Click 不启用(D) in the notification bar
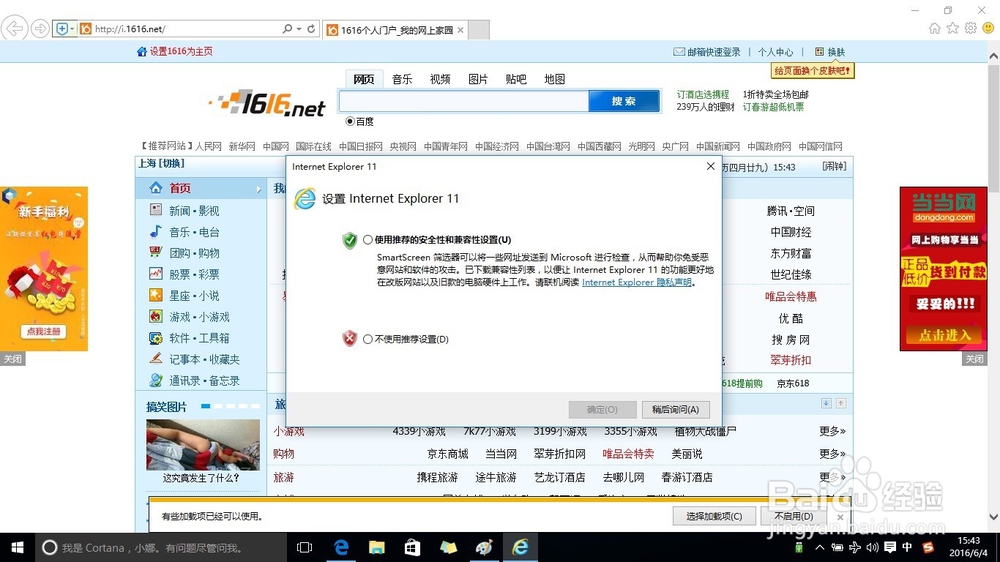Image resolution: width=1000 pixels, height=562 pixels. (x=793, y=516)
